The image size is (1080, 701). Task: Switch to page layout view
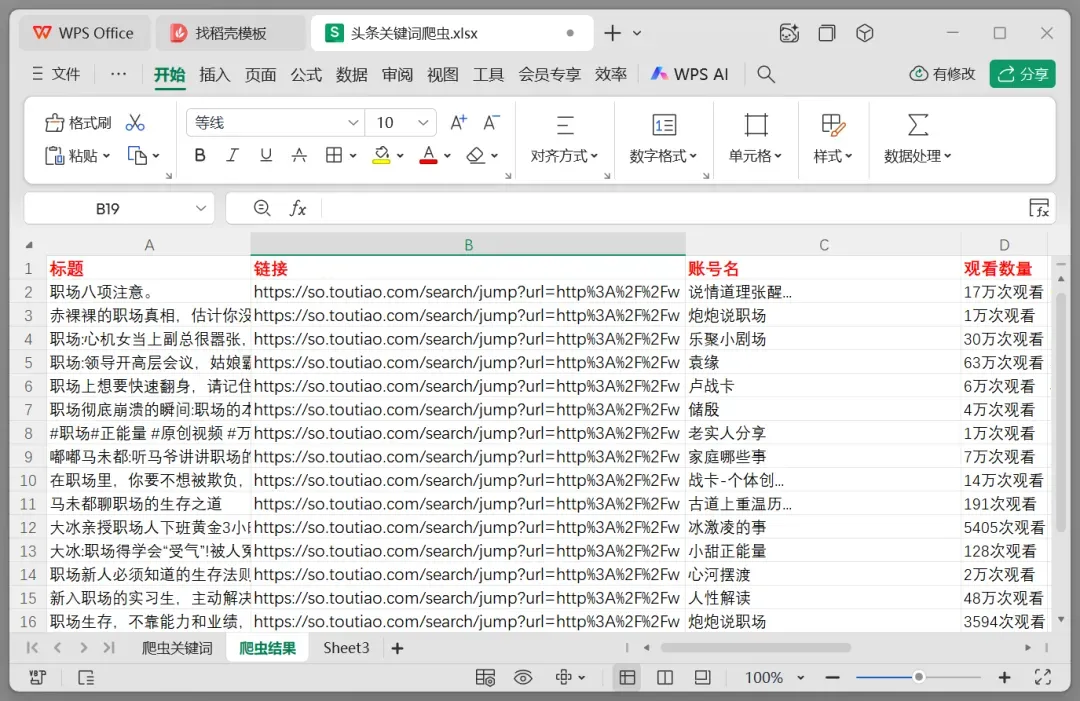(x=703, y=678)
